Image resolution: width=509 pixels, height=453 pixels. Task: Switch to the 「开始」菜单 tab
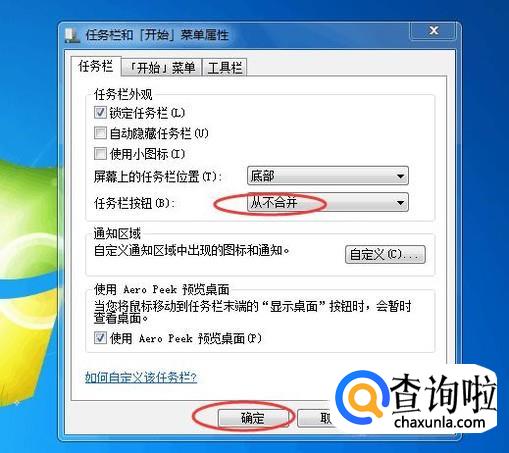click(x=161, y=68)
